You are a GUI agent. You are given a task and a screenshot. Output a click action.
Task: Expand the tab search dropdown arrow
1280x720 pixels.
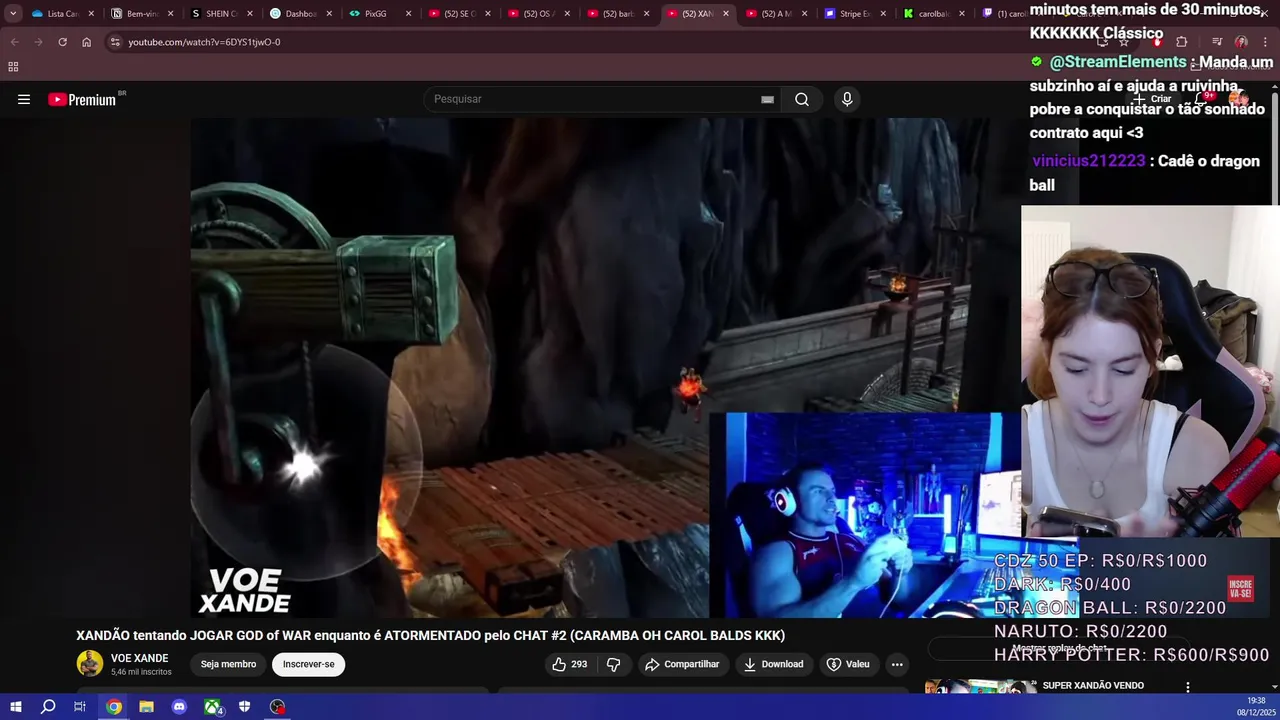tap(13, 14)
